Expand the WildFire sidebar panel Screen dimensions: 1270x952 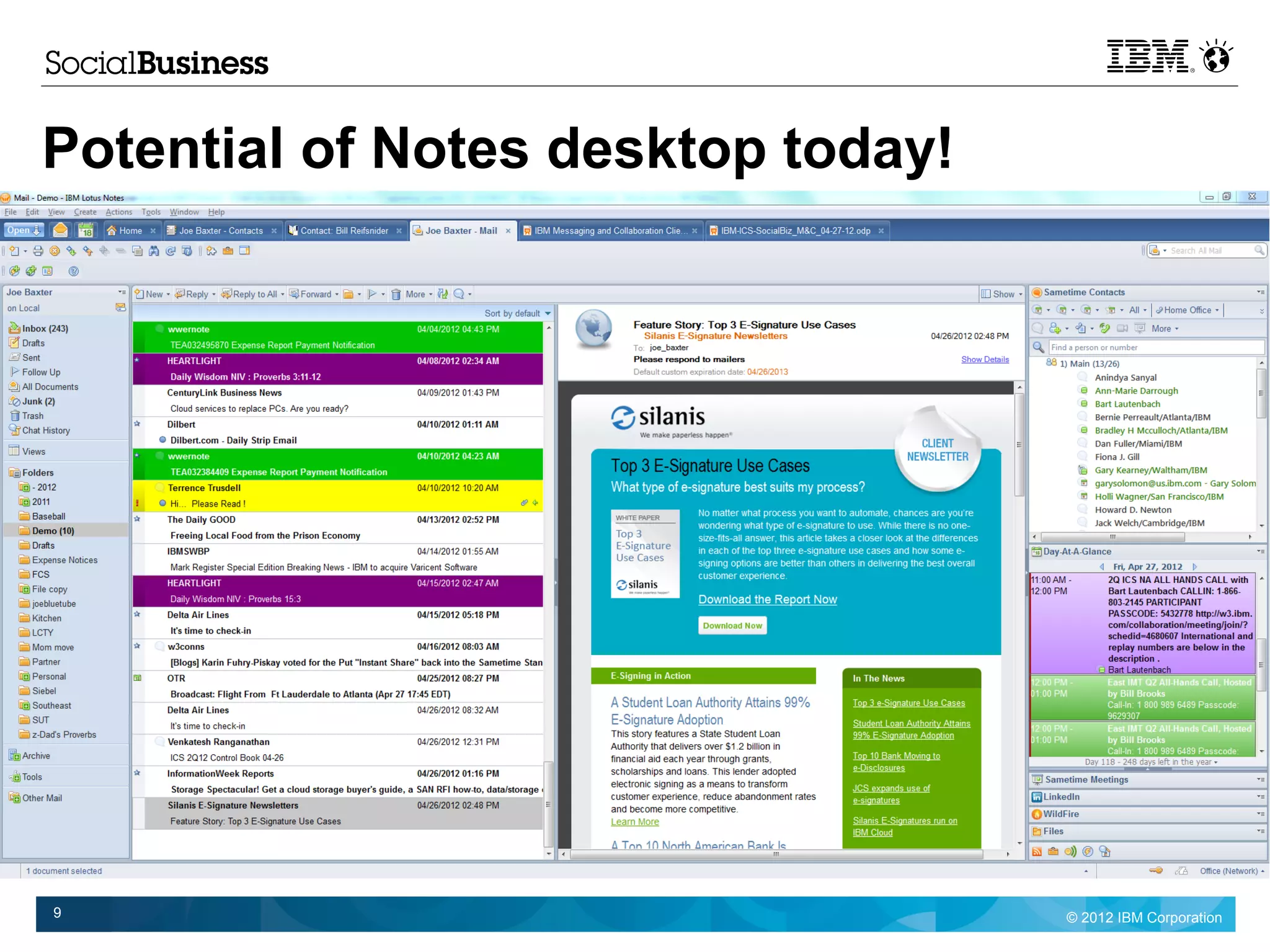click(x=1147, y=814)
